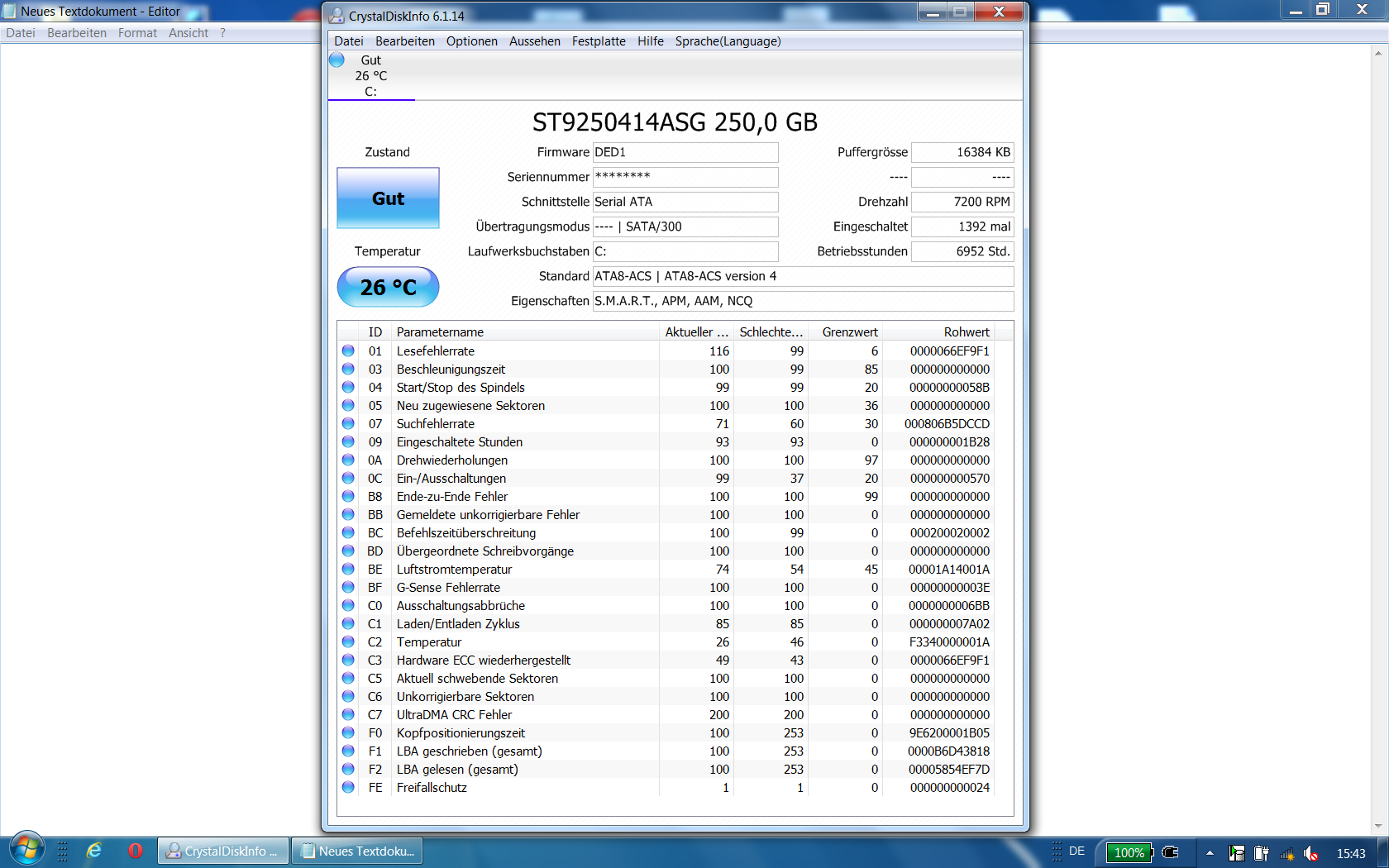Click status circle of Neu zugewiesene Sektoren
This screenshot has width=1389, height=868.
(x=348, y=405)
